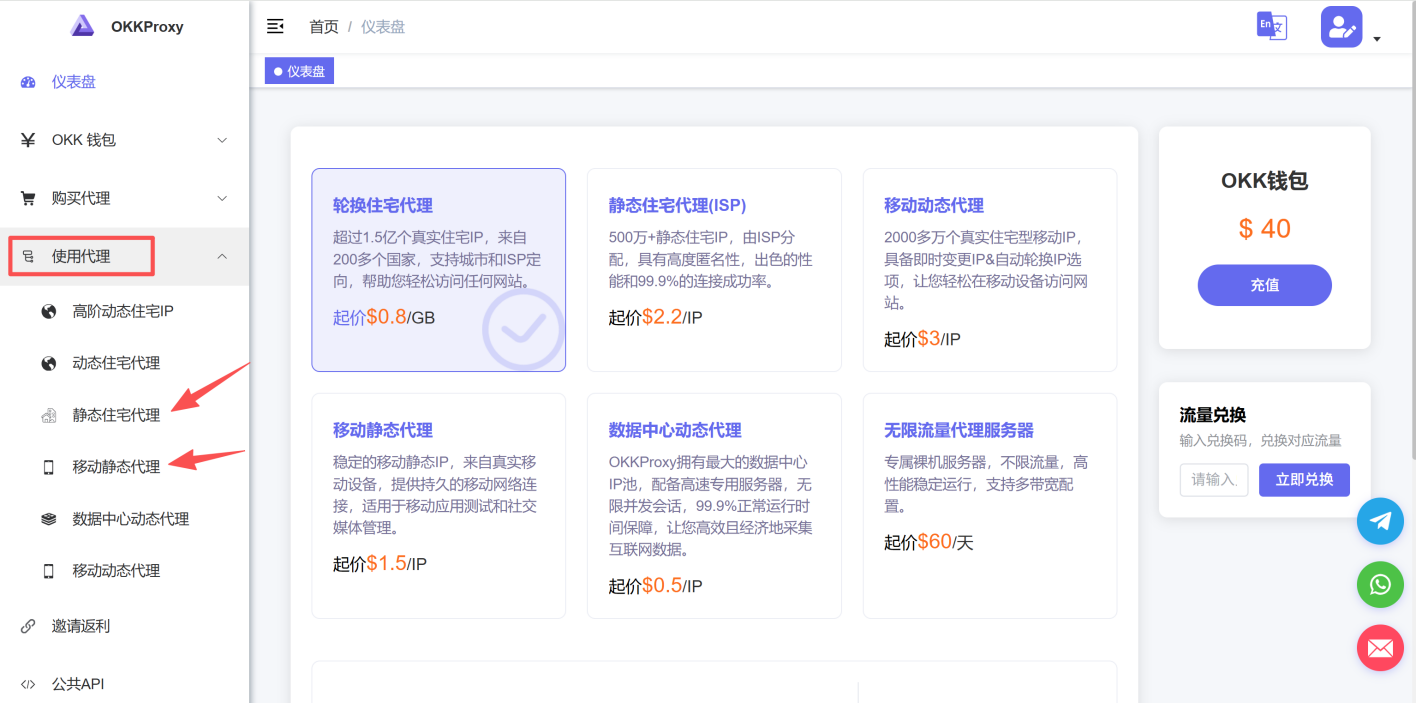
Task: Open 移动静态代理 submenu item
Action: tap(124, 467)
